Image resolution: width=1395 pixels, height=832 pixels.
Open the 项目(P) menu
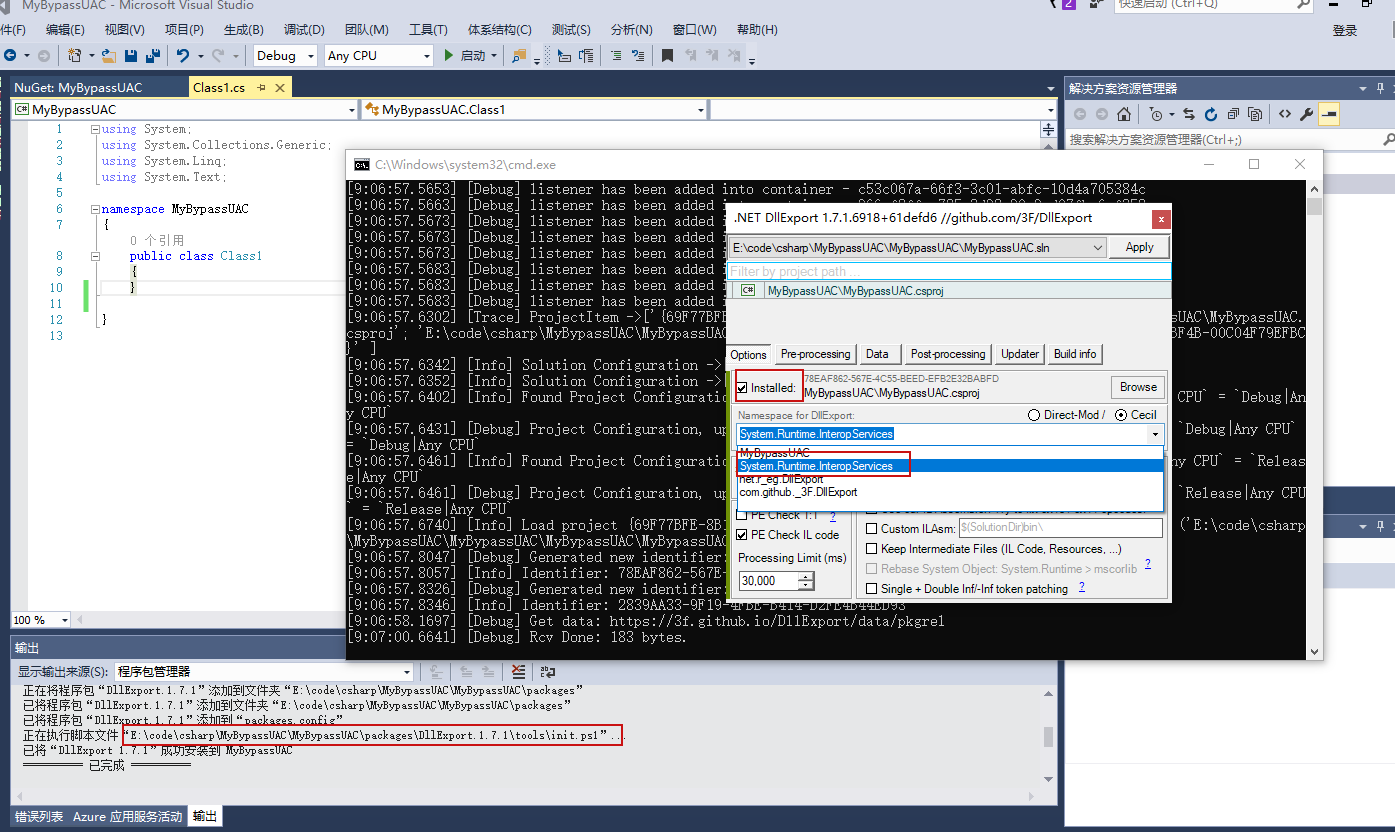(184, 30)
